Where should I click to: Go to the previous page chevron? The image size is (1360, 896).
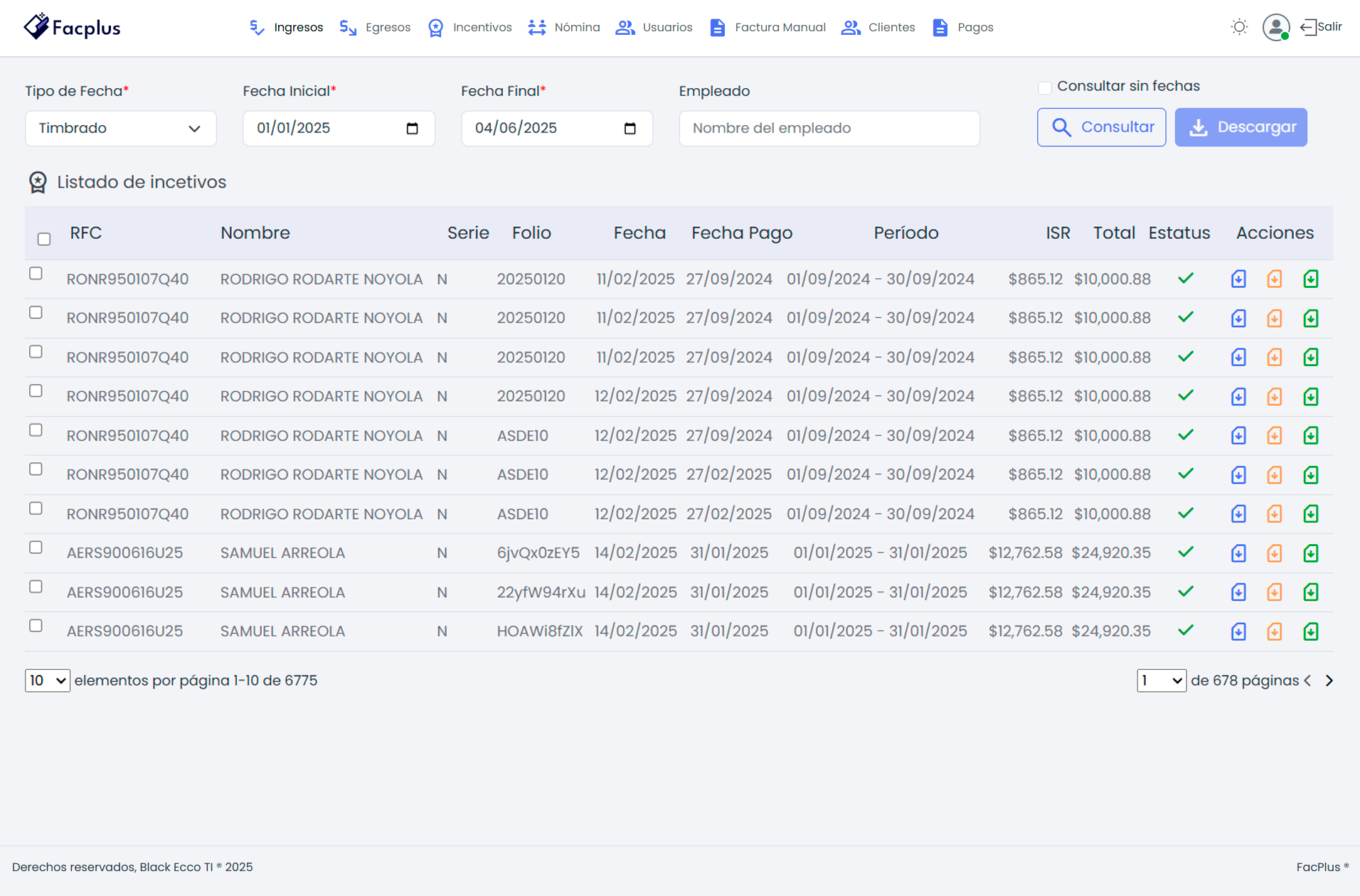point(1307,681)
